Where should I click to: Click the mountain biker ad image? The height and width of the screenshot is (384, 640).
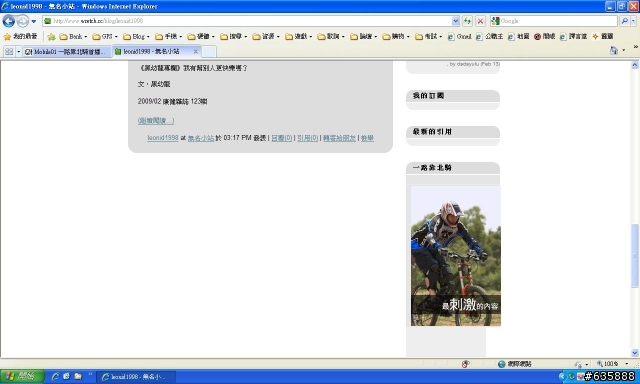pyautogui.click(x=456, y=256)
